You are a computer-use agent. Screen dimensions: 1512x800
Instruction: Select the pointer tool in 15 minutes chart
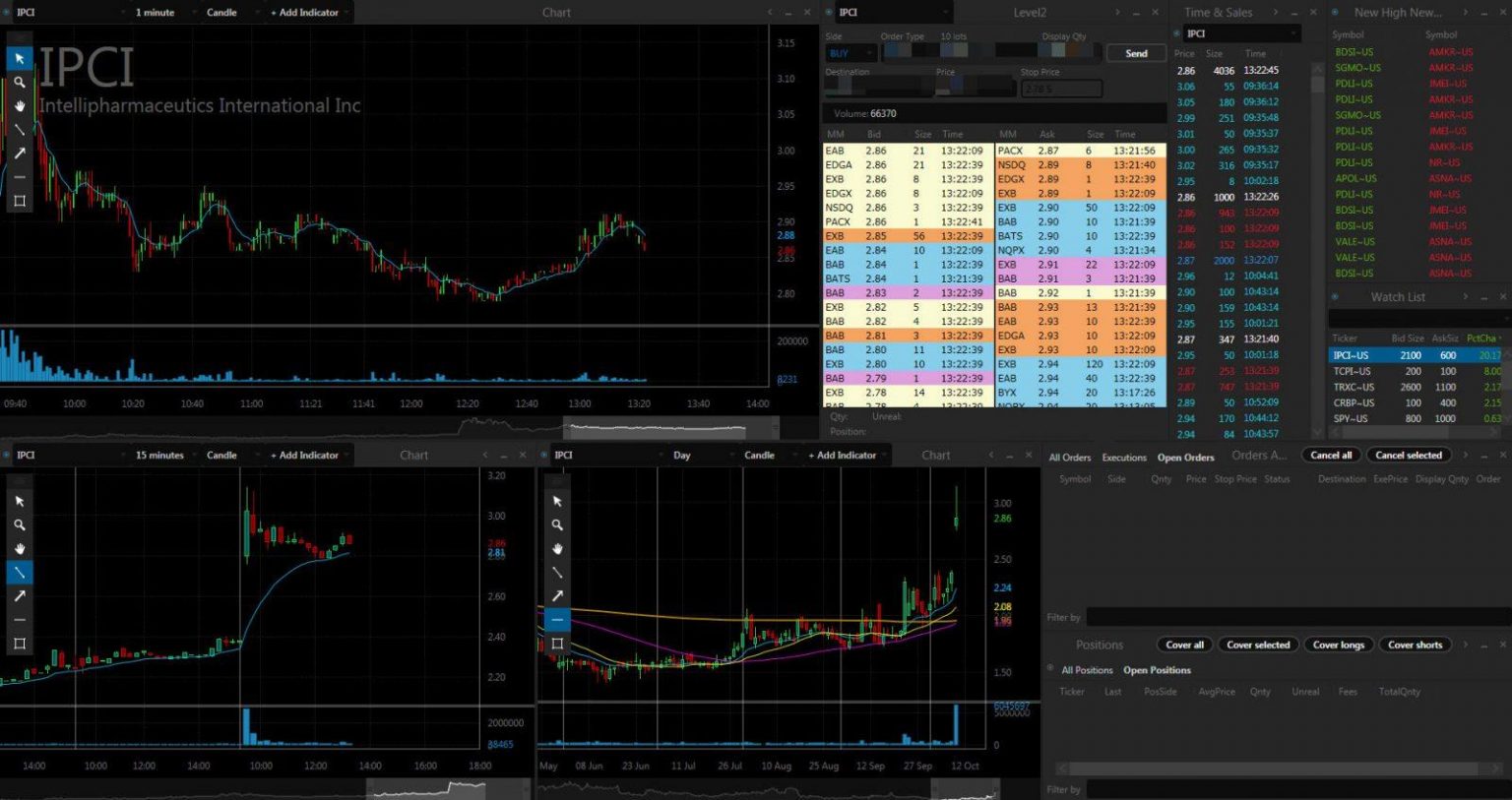tap(20, 501)
